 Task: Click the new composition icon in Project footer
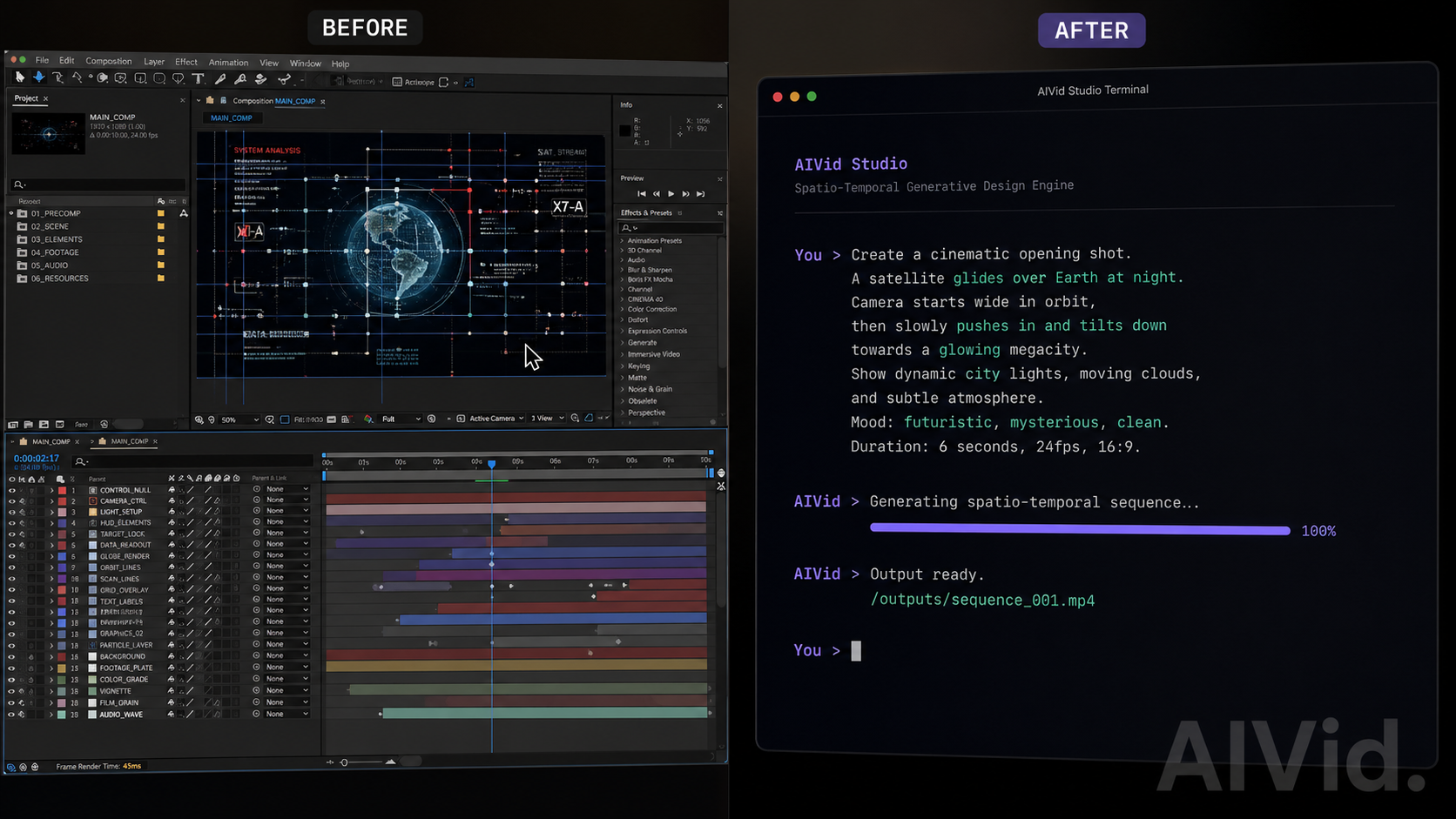click(44, 424)
